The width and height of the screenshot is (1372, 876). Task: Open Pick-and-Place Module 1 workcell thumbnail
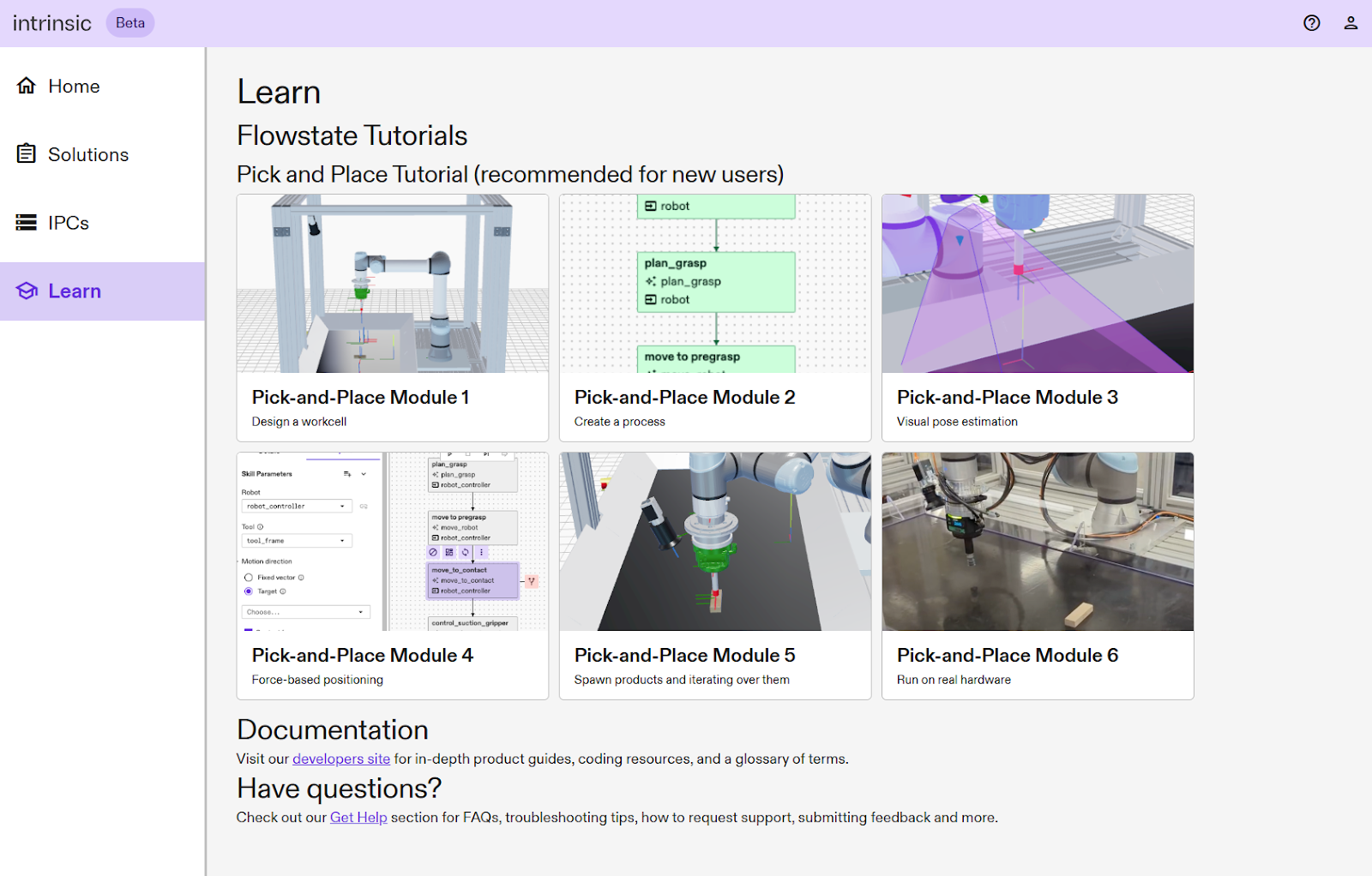pos(393,284)
